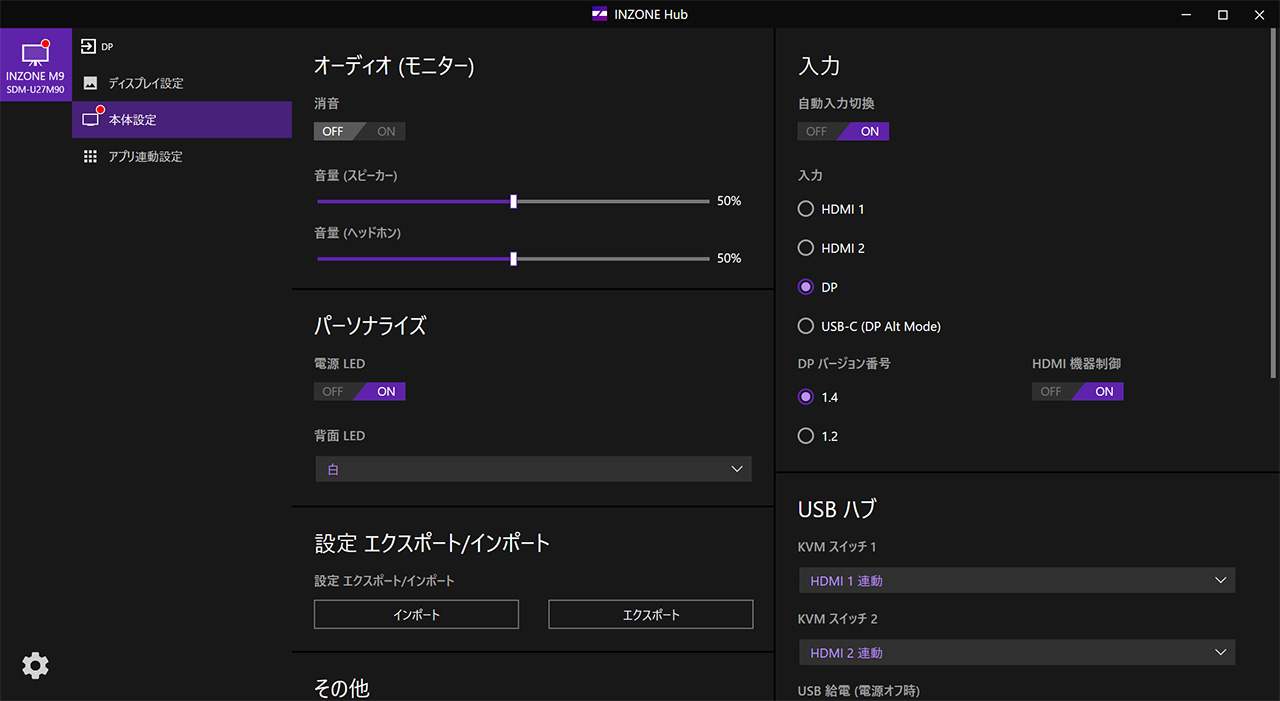Click the アプリ連動設定 grid icon
1280x701 pixels.
[90, 157]
